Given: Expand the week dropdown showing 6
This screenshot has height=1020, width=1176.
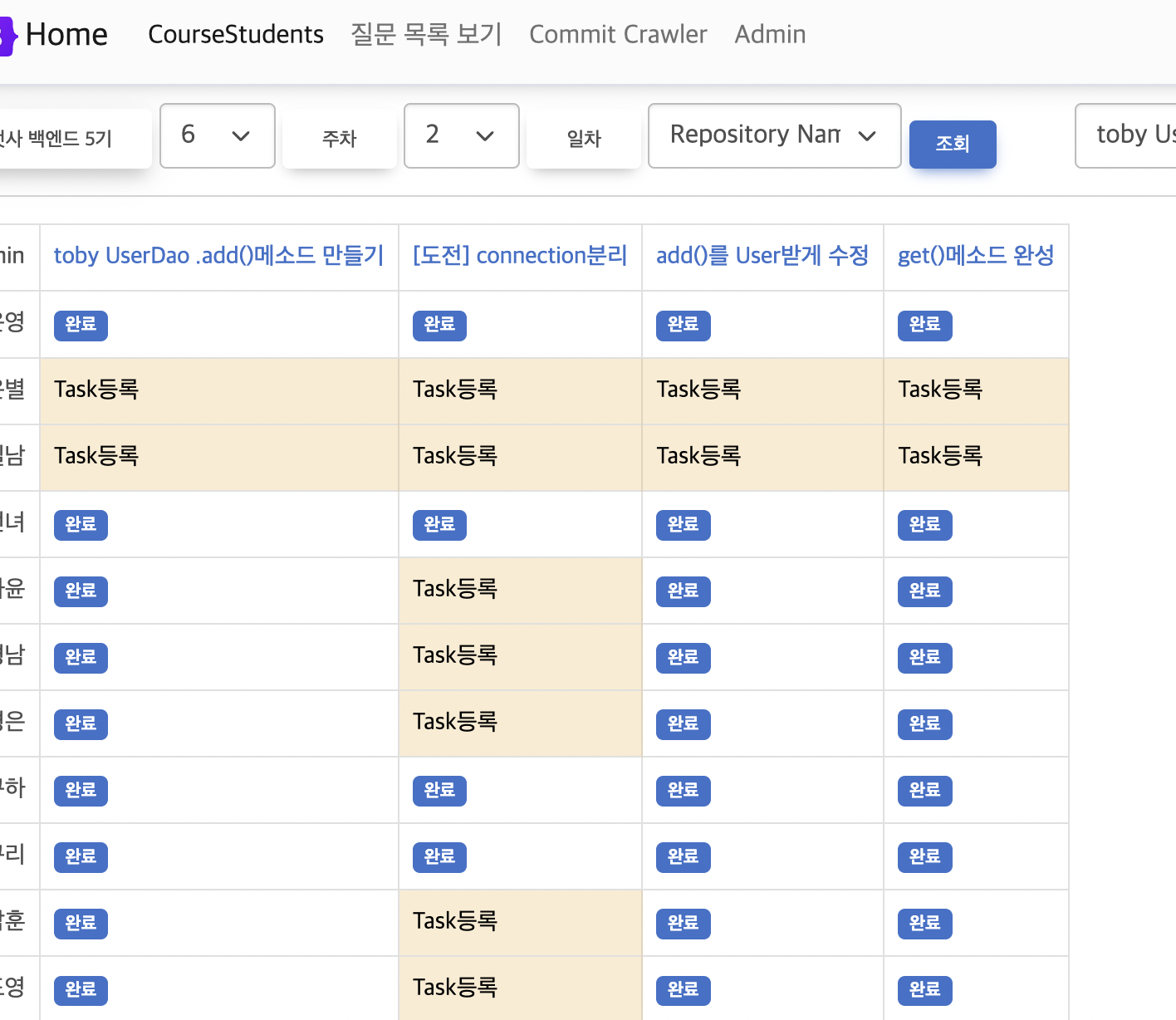Looking at the screenshot, I should [x=218, y=135].
